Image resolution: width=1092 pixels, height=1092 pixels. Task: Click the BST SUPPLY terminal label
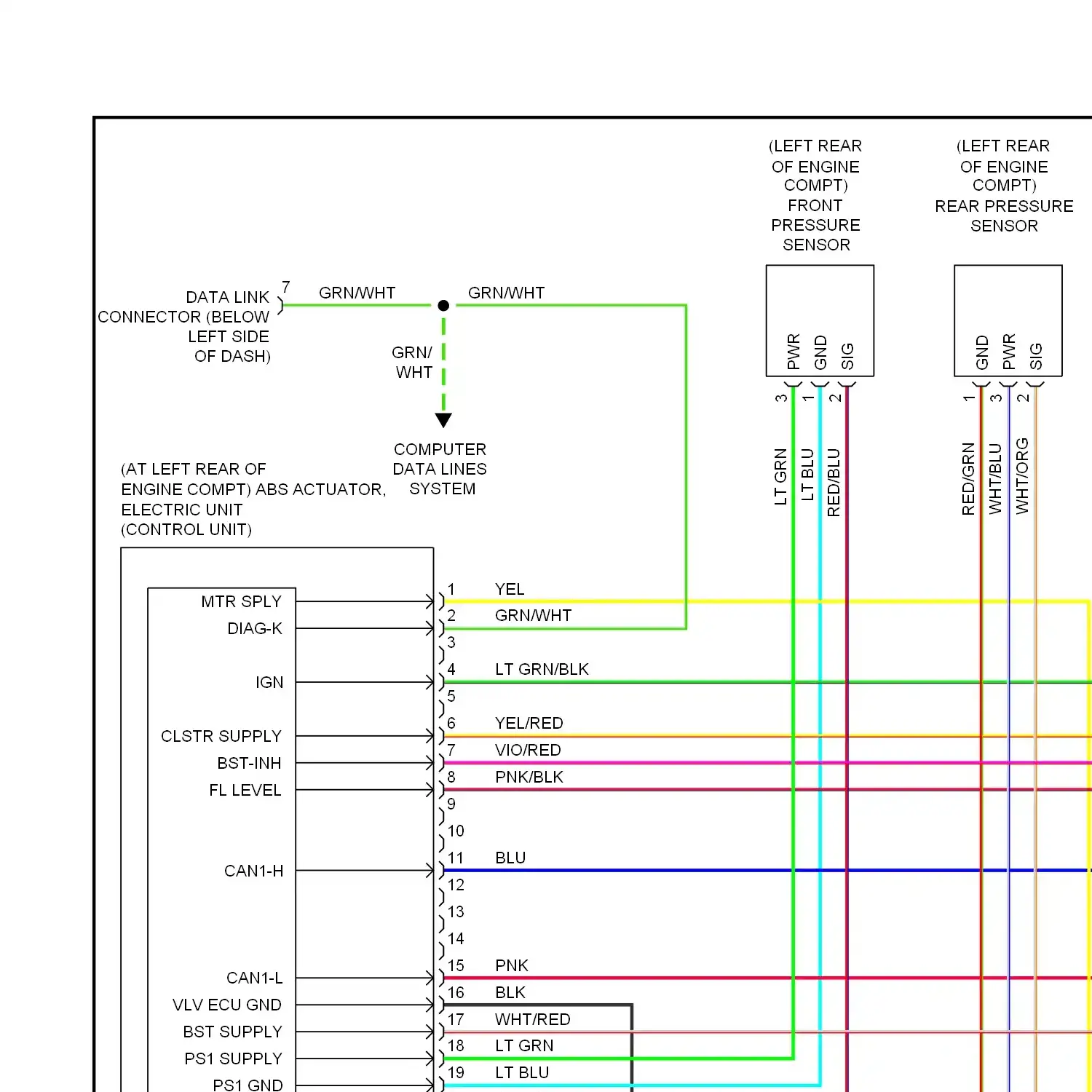point(232,1032)
